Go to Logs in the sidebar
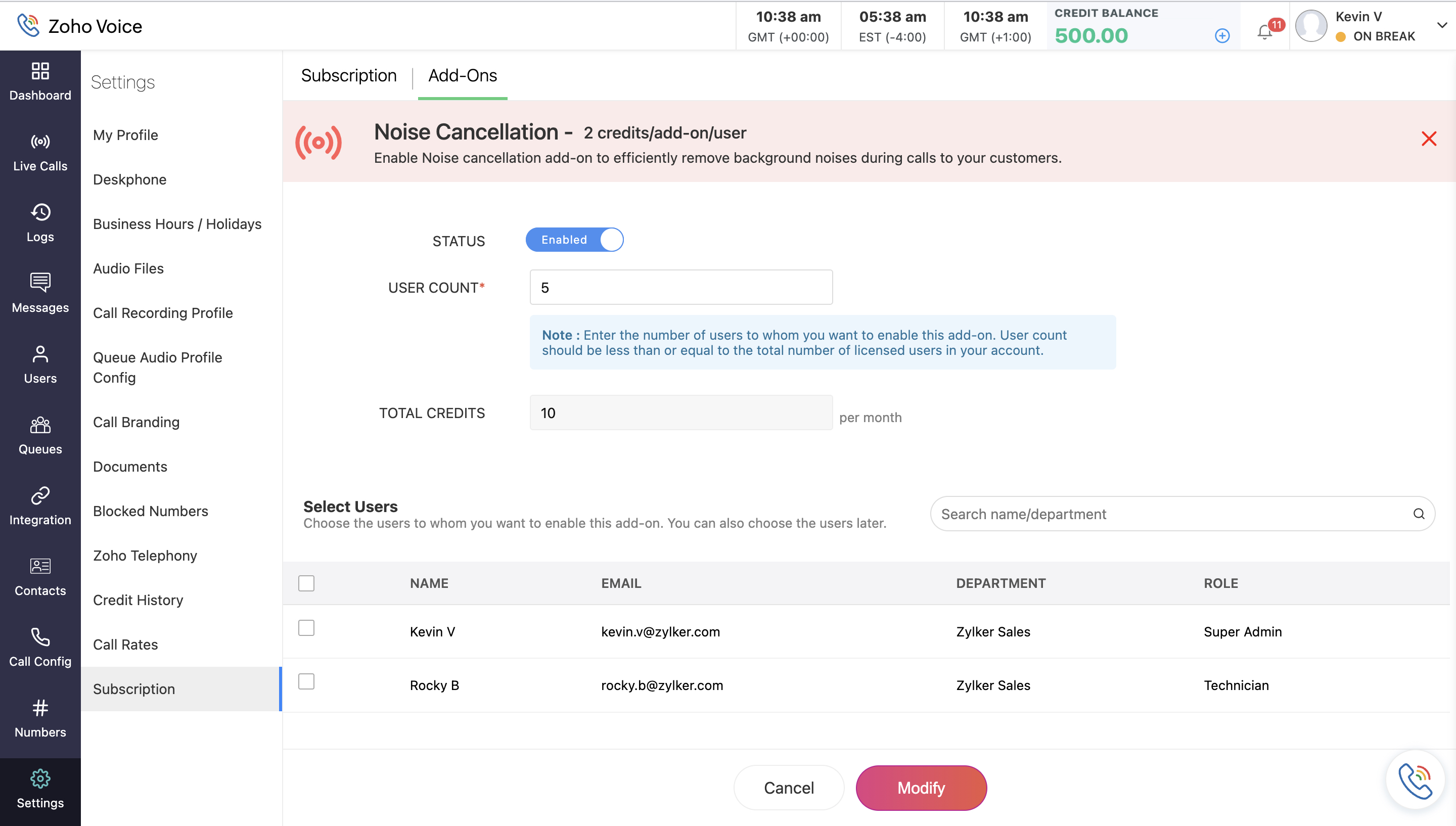Screen dimensions: 1456x826 tap(40, 213)
